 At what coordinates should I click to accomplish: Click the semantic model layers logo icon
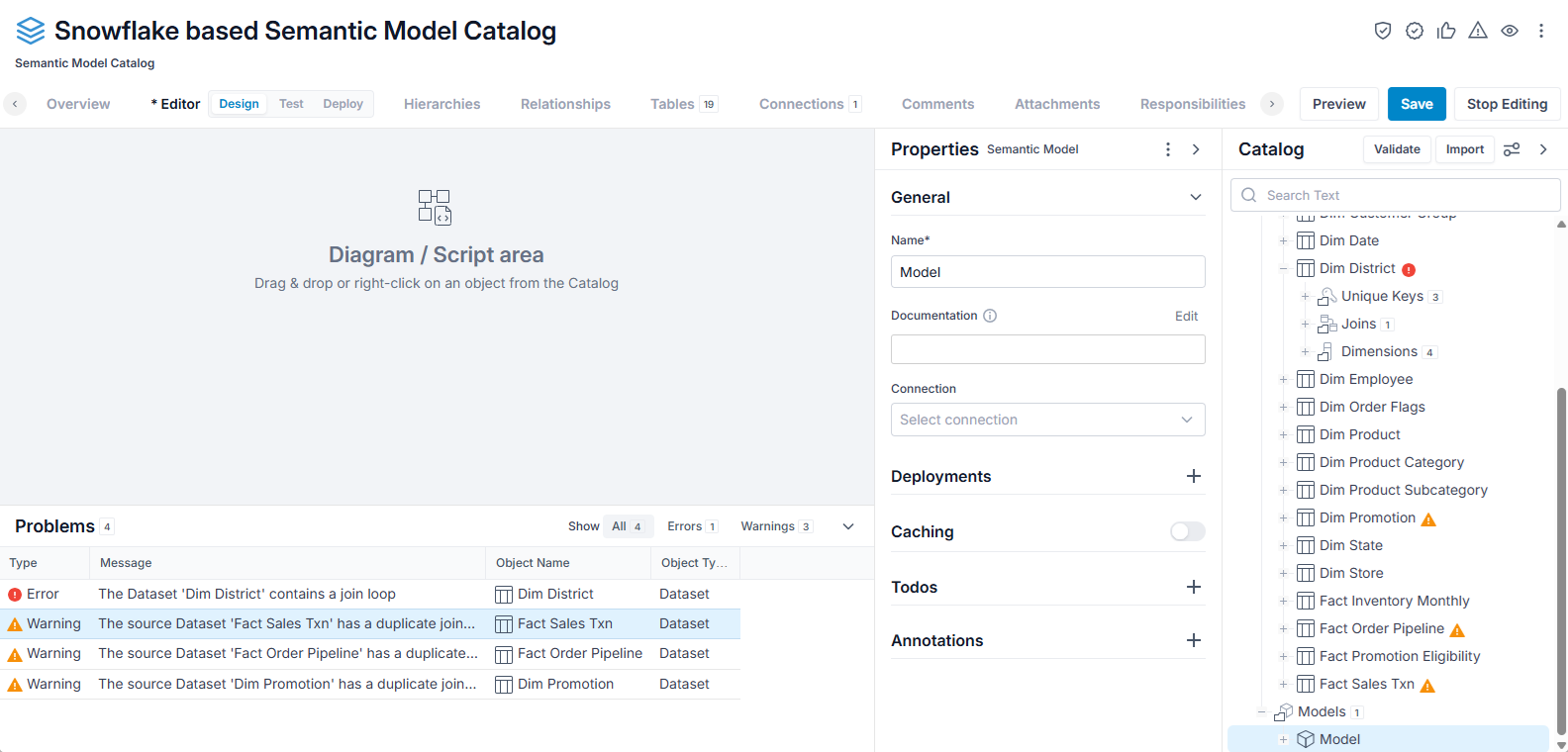(31, 31)
